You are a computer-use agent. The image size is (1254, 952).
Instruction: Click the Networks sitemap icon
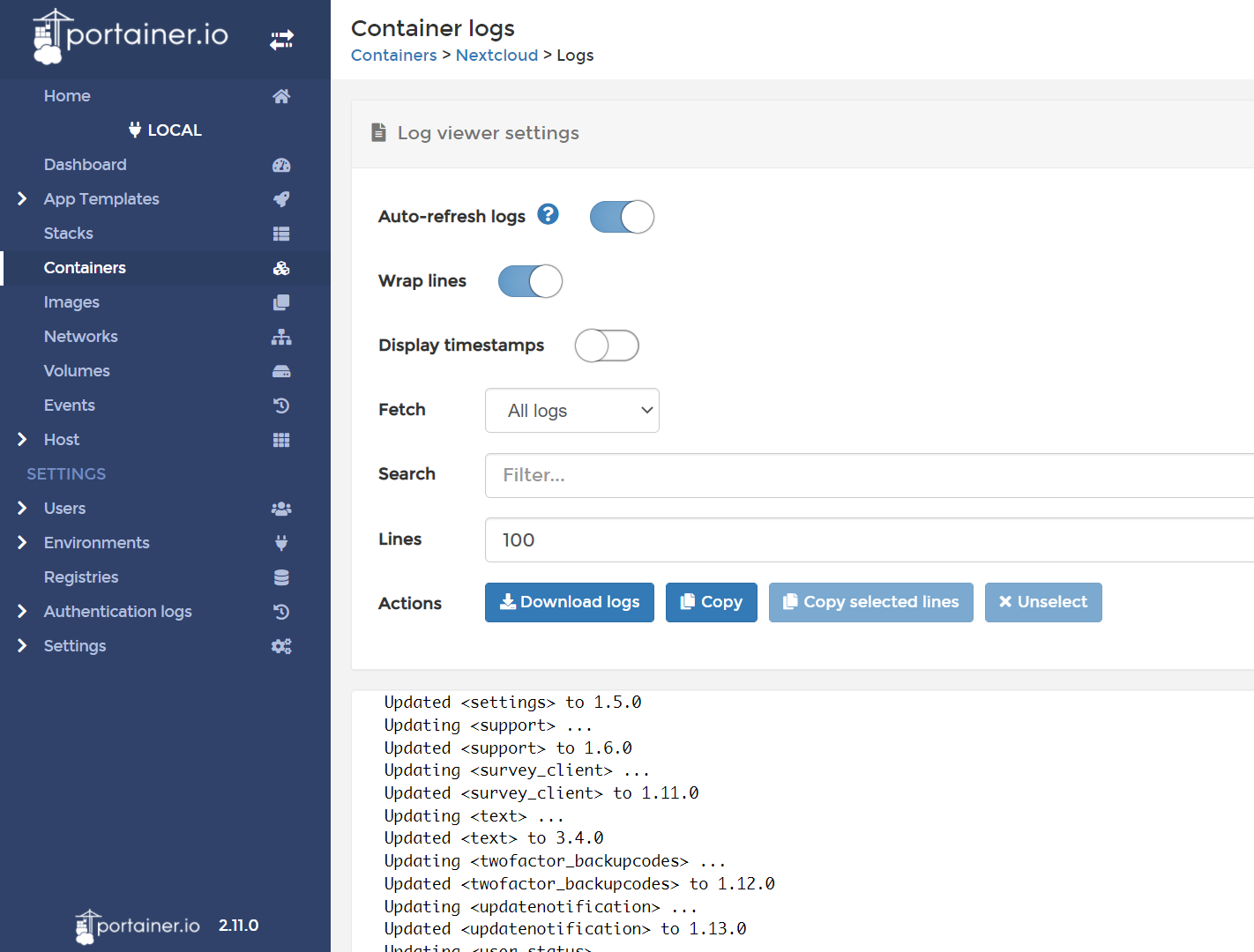(281, 337)
